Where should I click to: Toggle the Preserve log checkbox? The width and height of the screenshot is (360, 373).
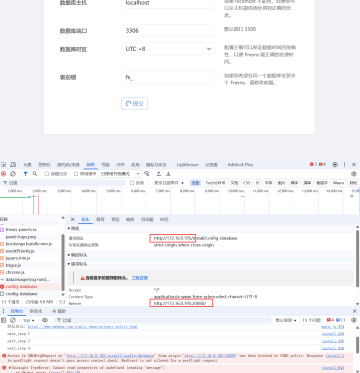47,174
